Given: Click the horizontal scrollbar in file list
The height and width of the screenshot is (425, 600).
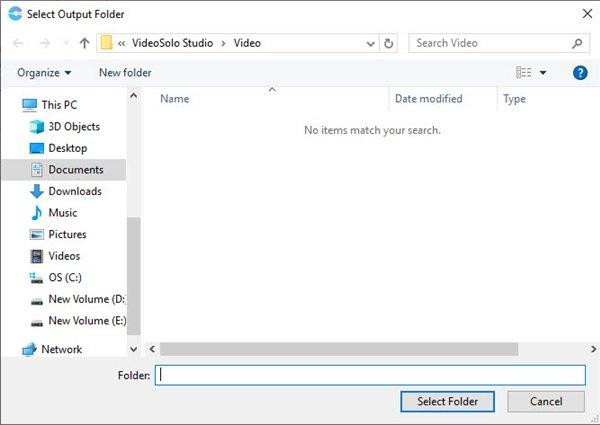Looking at the screenshot, I should (x=338, y=349).
